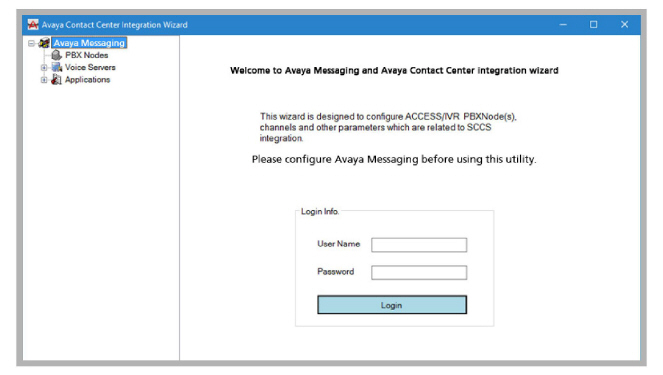
Task: Expand the Voice Servers node
Action: tap(44, 68)
